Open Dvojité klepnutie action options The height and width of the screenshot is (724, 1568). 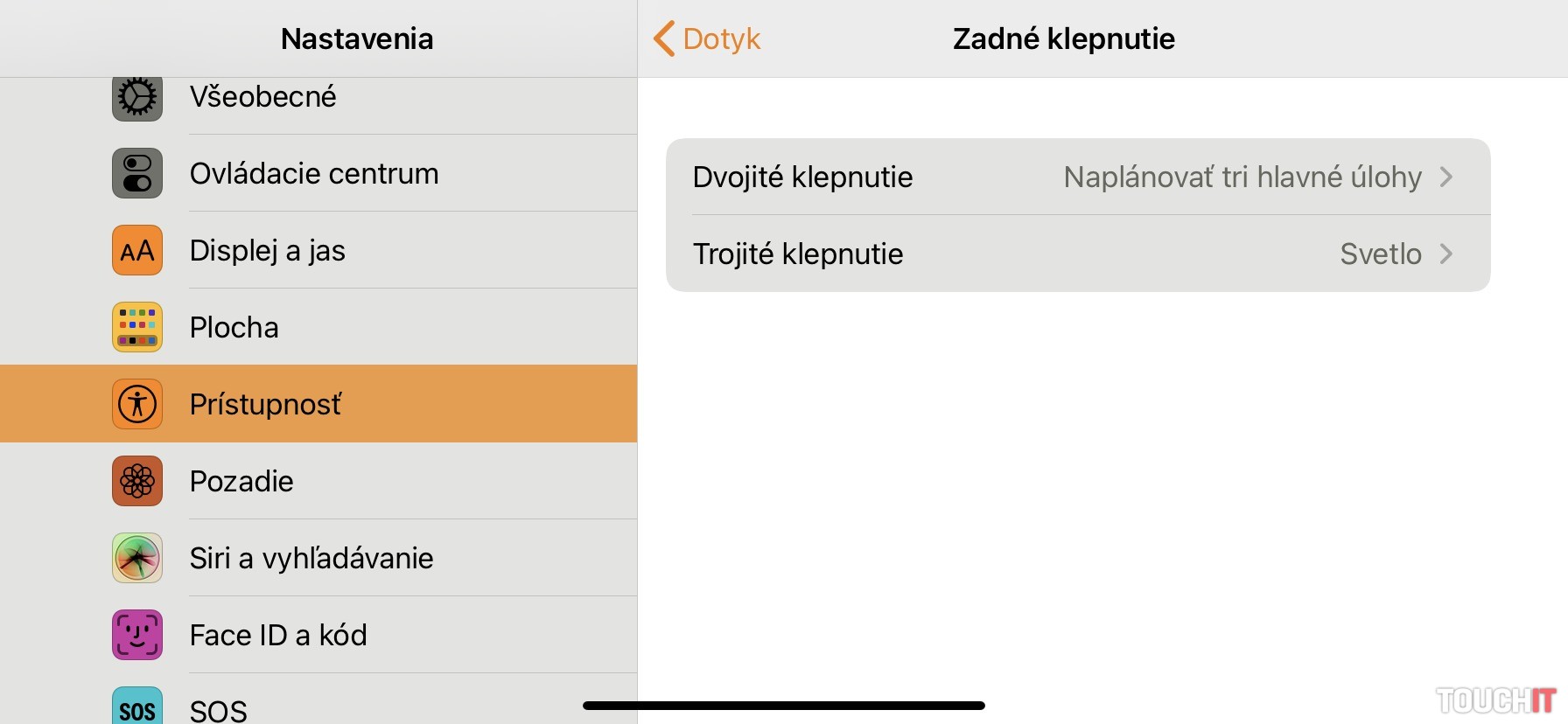click(1076, 177)
